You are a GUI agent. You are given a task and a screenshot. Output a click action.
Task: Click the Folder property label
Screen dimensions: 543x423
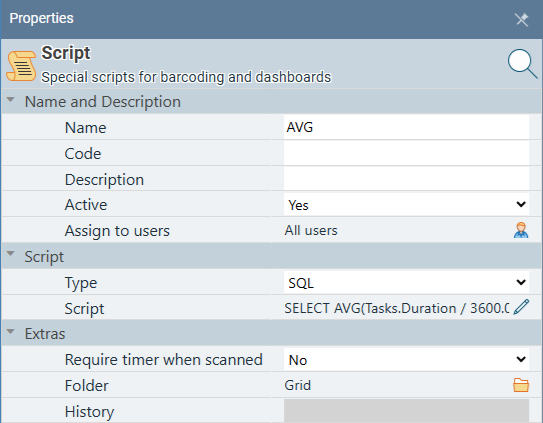[x=87, y=386]
